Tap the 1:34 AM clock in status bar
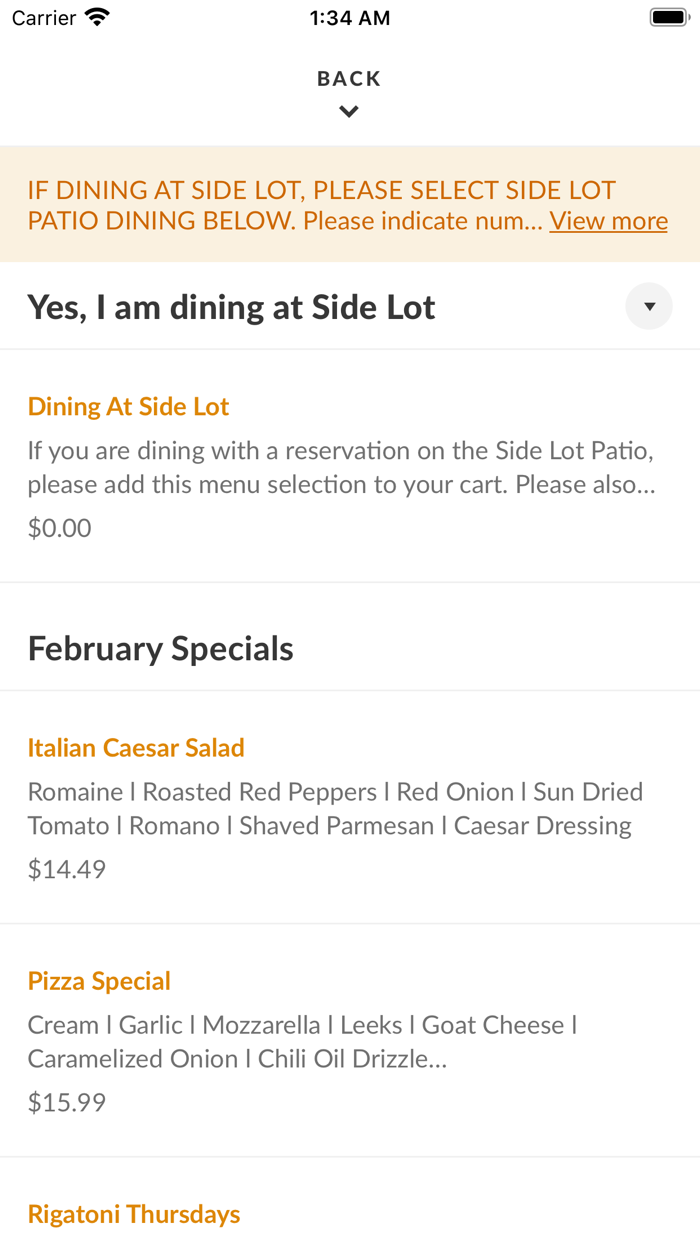The width and height of the screenshot is (700, 1244). (x=349, y=17)
